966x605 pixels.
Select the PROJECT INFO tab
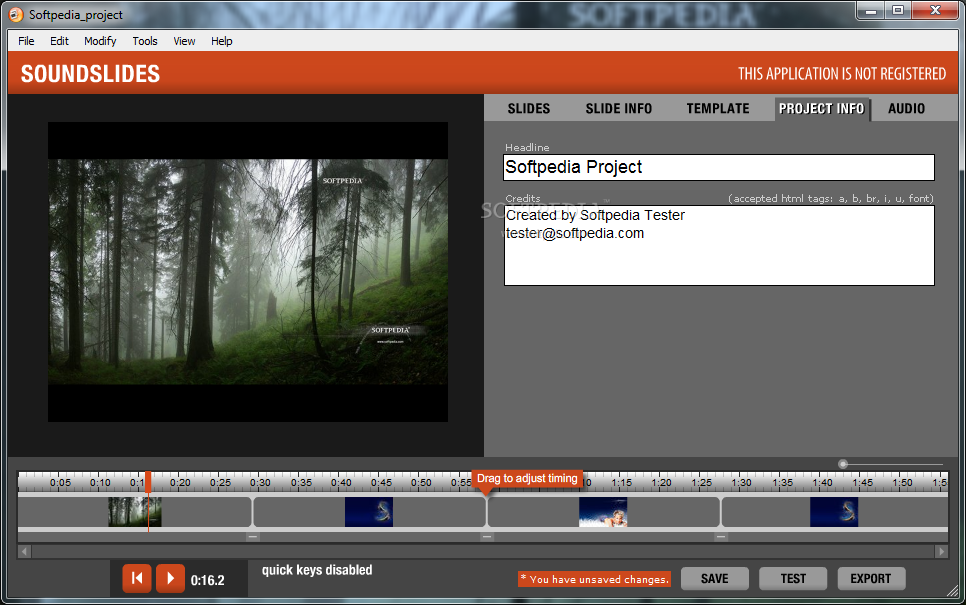[x=821, y=108]
